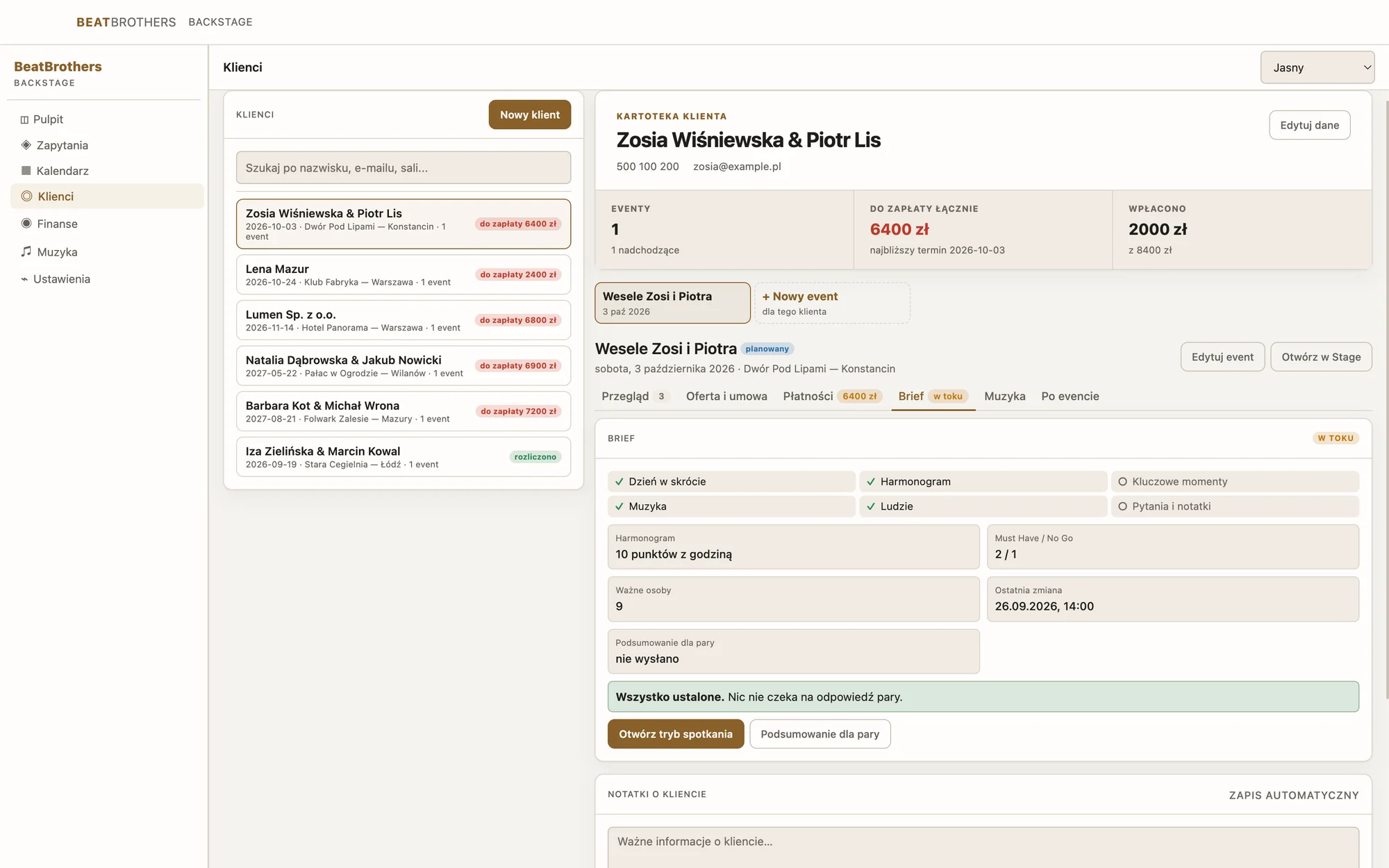
Task: Click the zosia@example.pl email address
Action: [737, 167]
